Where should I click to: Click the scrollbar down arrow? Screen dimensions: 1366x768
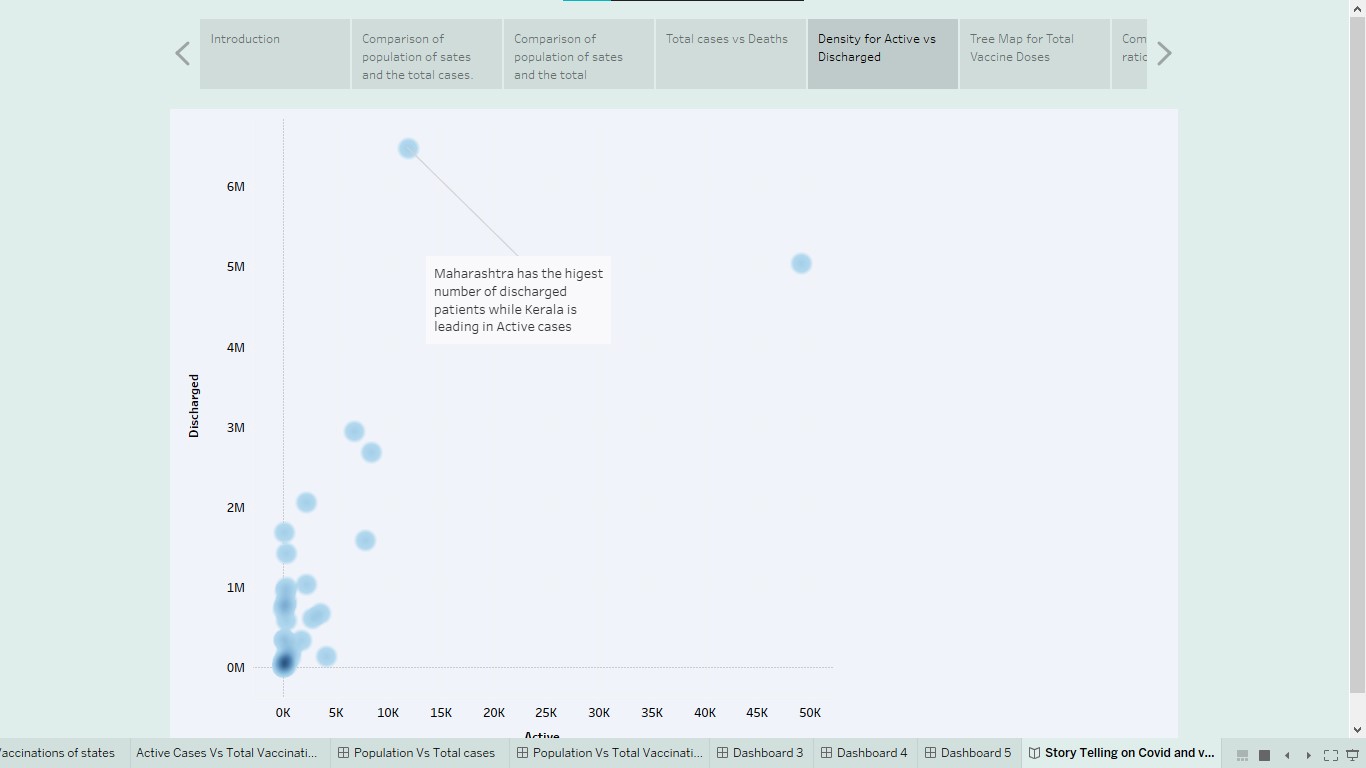[1359, 729]
